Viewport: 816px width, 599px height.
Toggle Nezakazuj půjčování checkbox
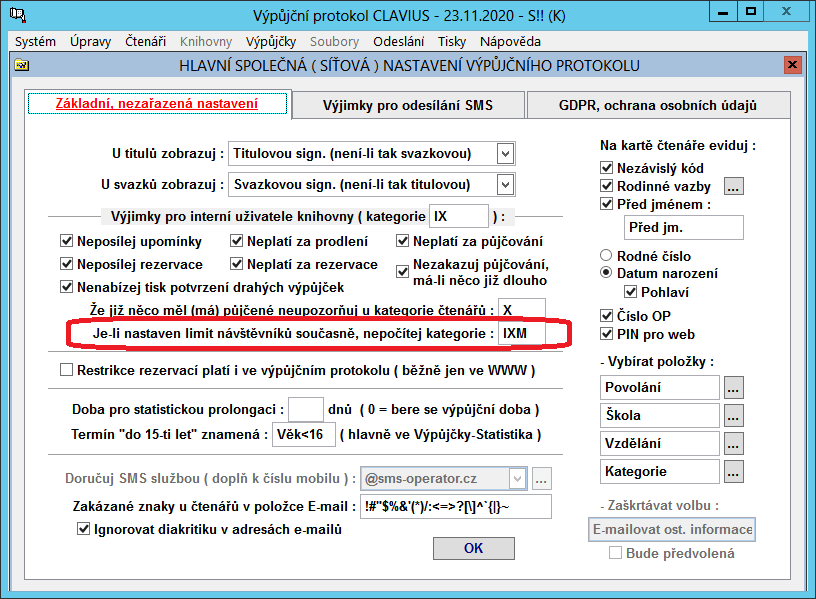pyautogui.click(x=402, y=272)
